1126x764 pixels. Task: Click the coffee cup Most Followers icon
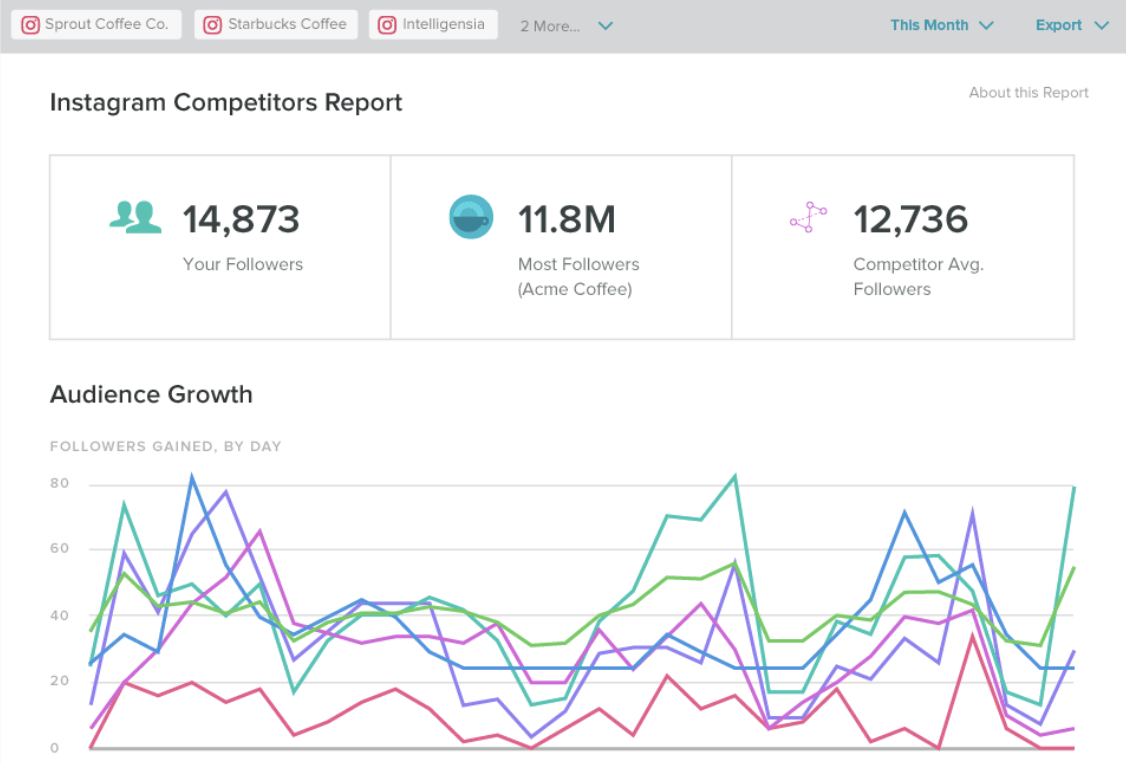click(471, 217)
